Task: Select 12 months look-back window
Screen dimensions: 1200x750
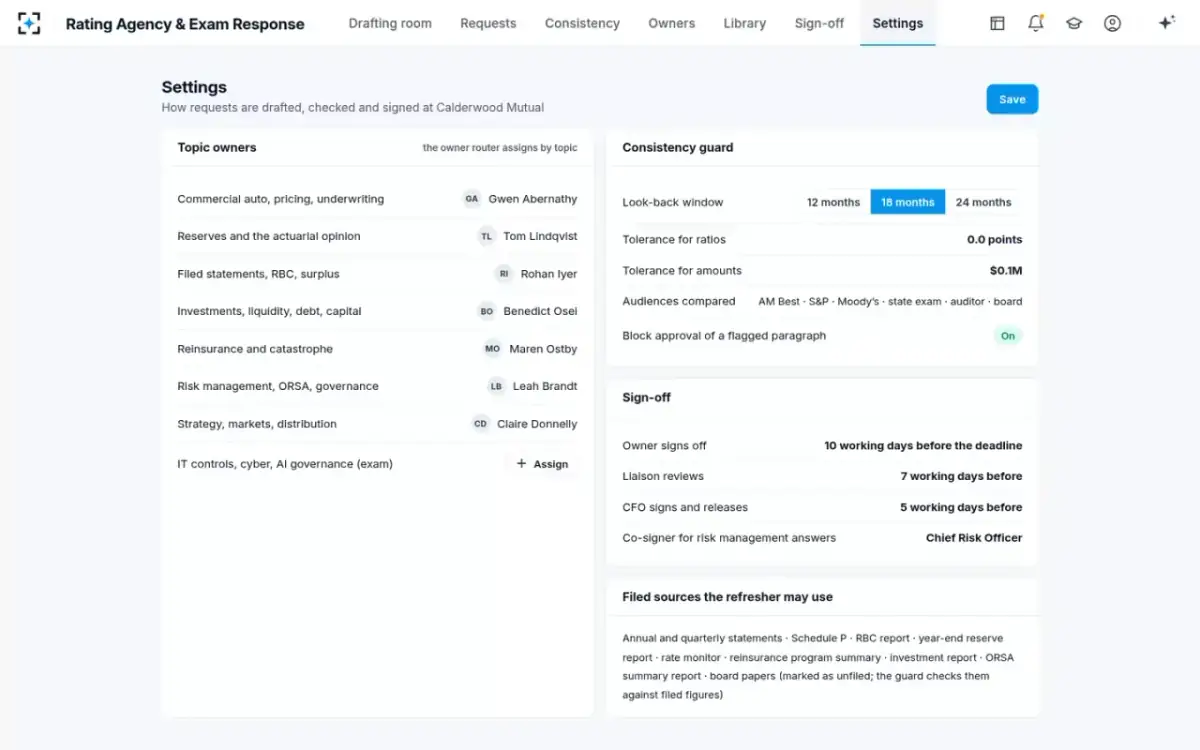Action: click(x=833, y=202)
